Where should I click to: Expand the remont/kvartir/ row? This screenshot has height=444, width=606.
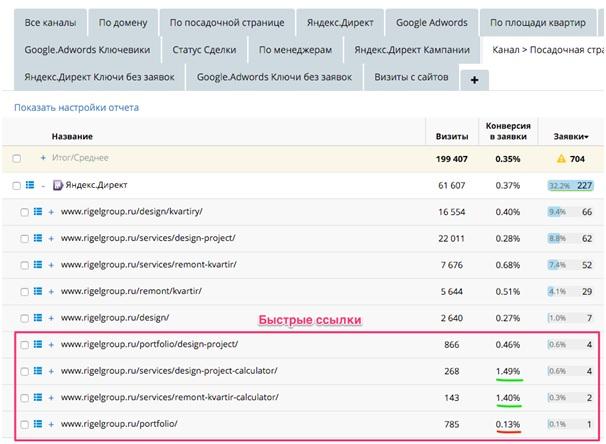pos(51,292)
